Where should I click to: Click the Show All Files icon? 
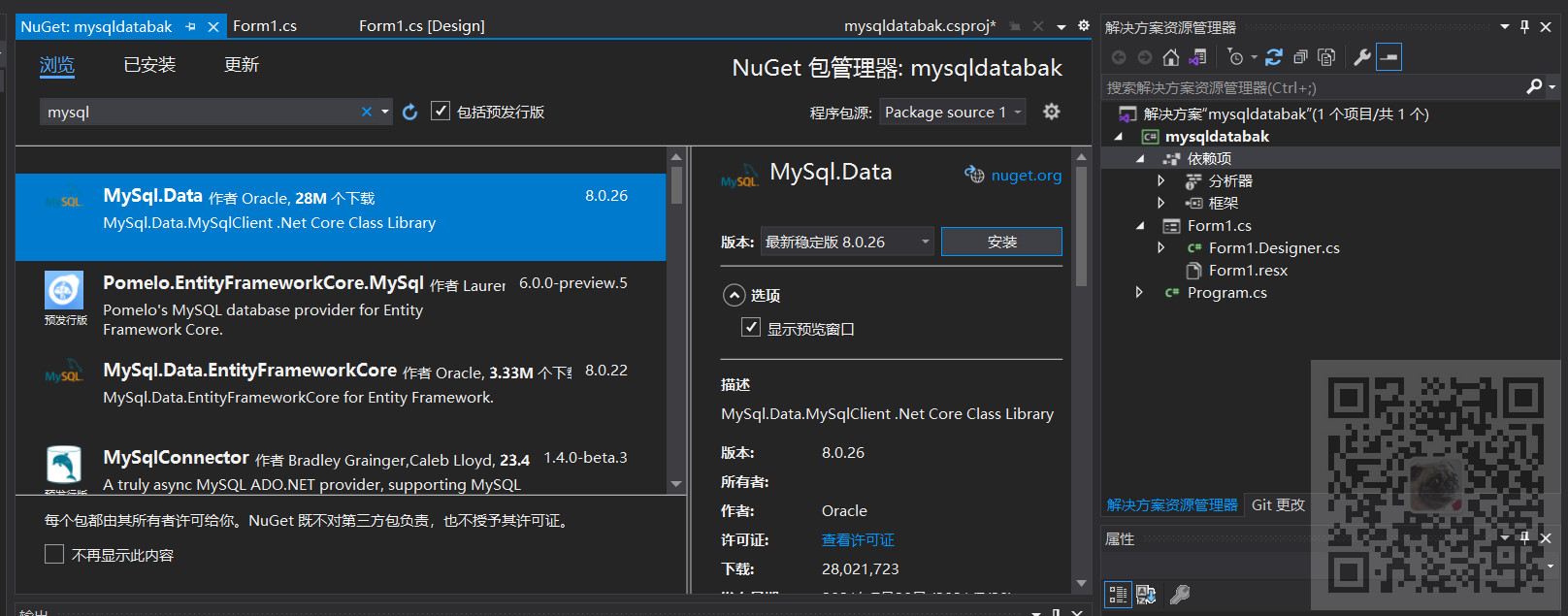[1326, 57]
